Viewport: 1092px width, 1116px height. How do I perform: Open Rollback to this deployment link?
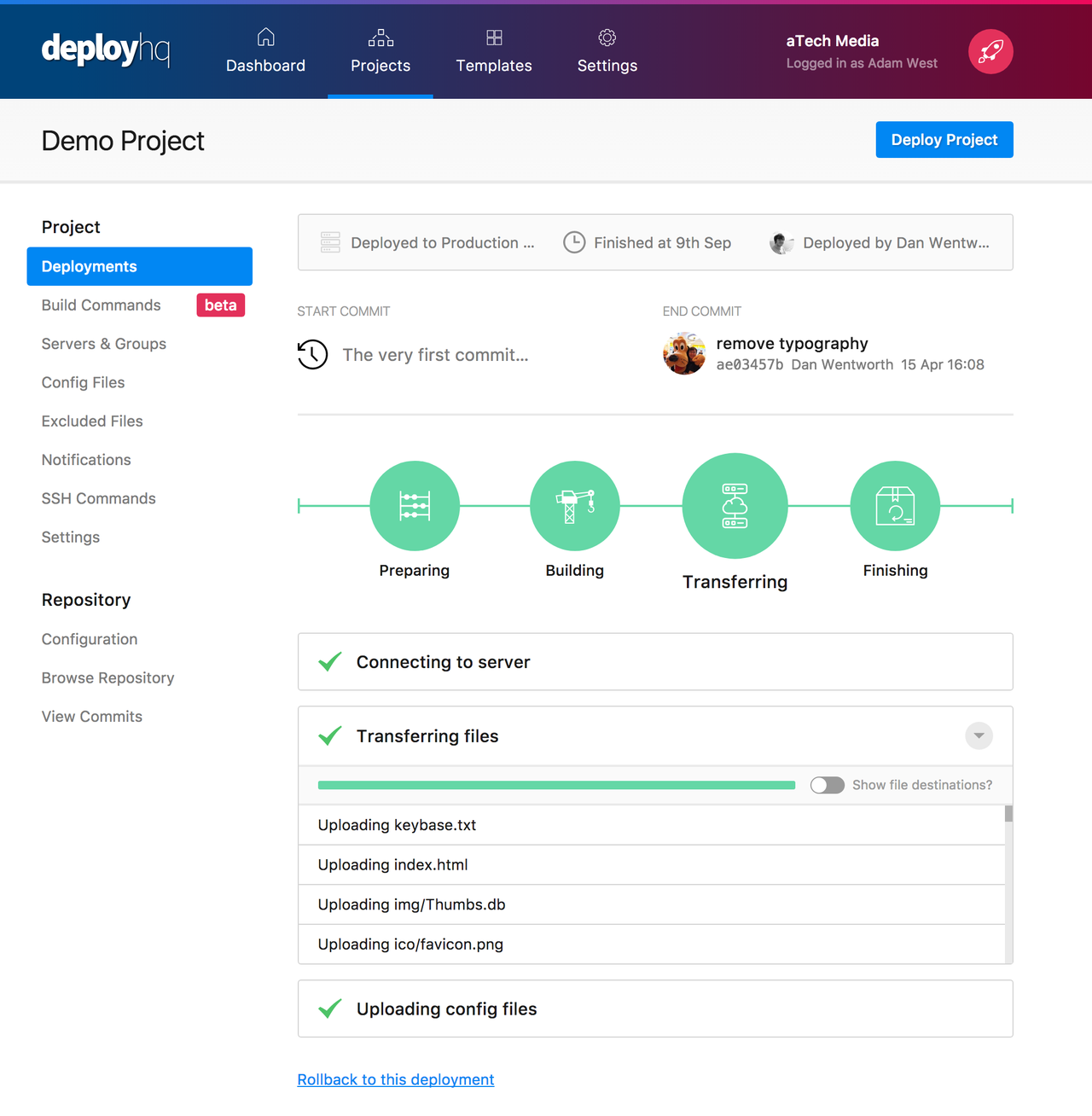pyautogui.click(x=395, y=1079)
